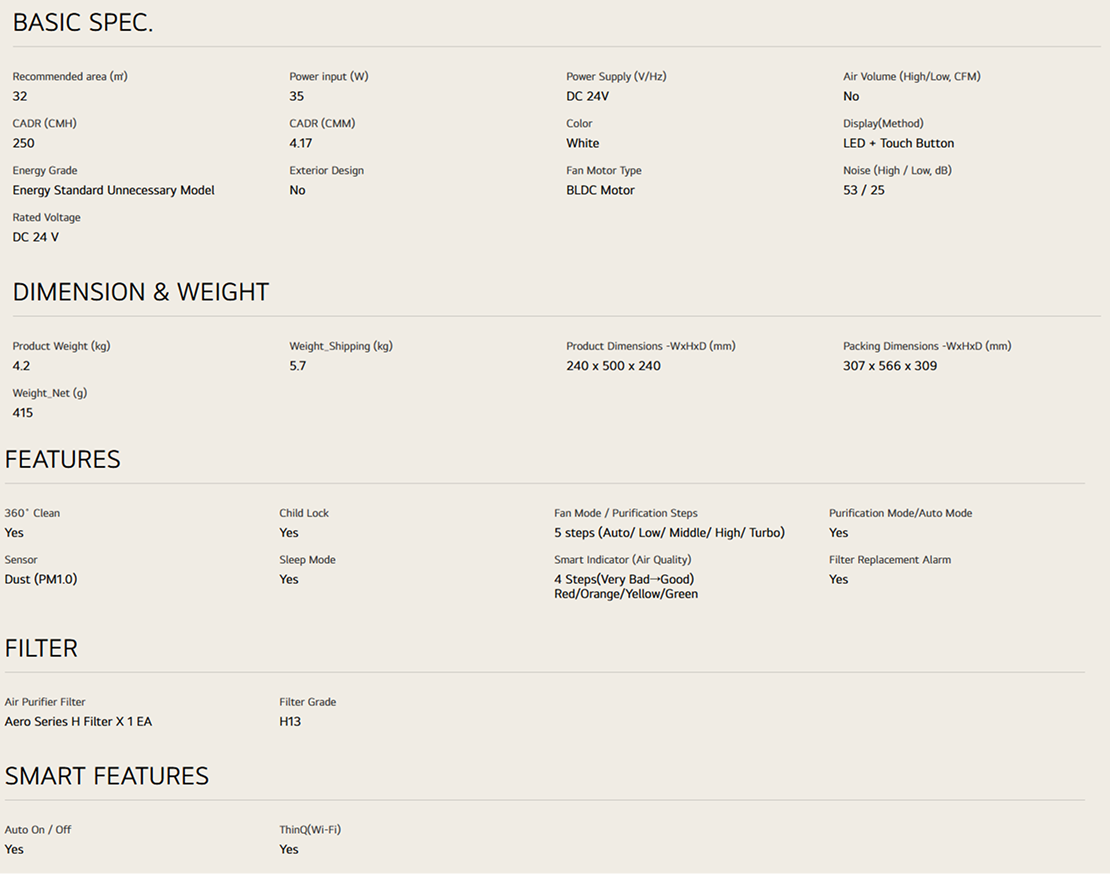Screen dimensions: 1110x874
Task: Click packing dimensions 307 x 566 x 309
Action: [889, 366]
